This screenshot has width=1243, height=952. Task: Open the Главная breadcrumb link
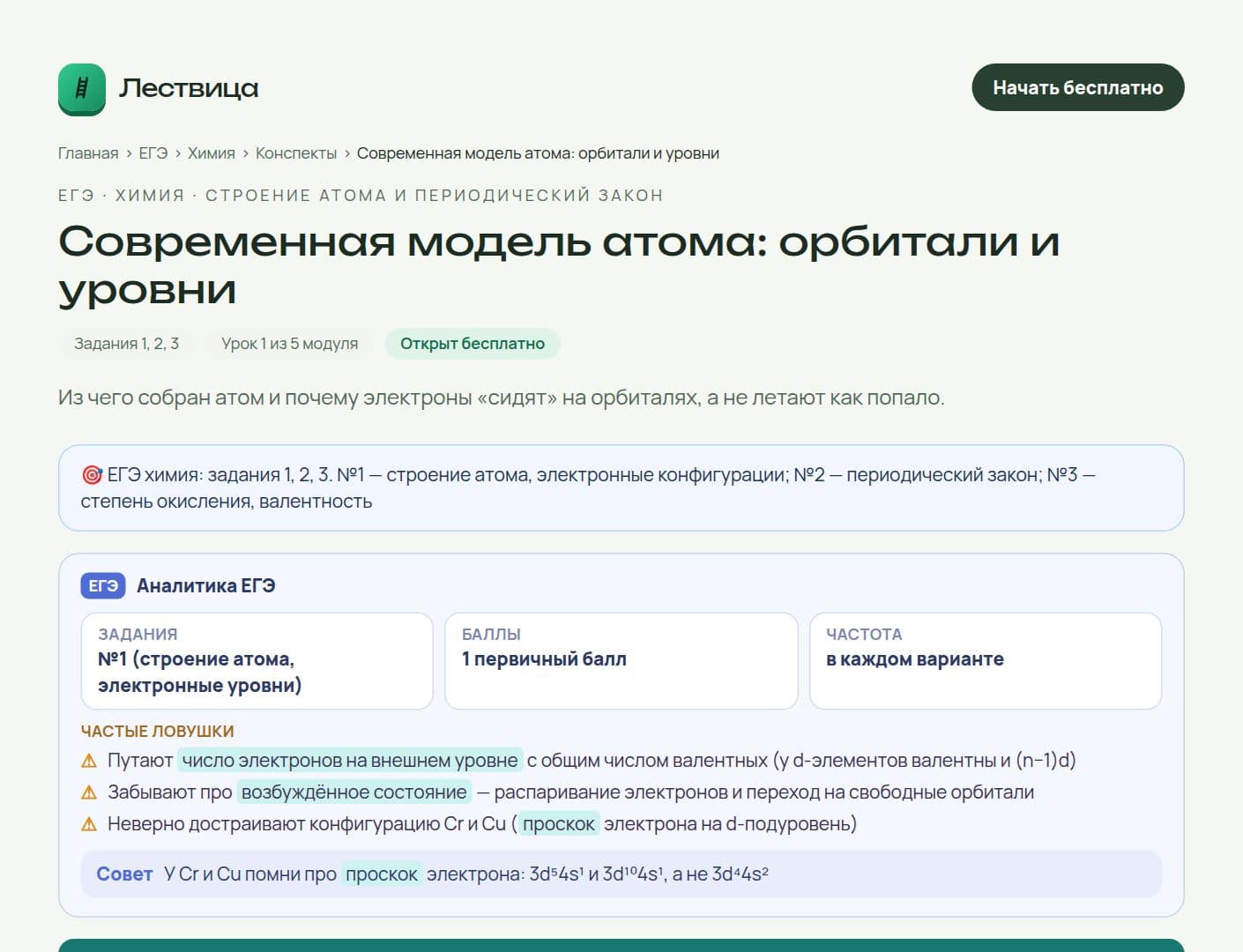(x=88, y=153)
